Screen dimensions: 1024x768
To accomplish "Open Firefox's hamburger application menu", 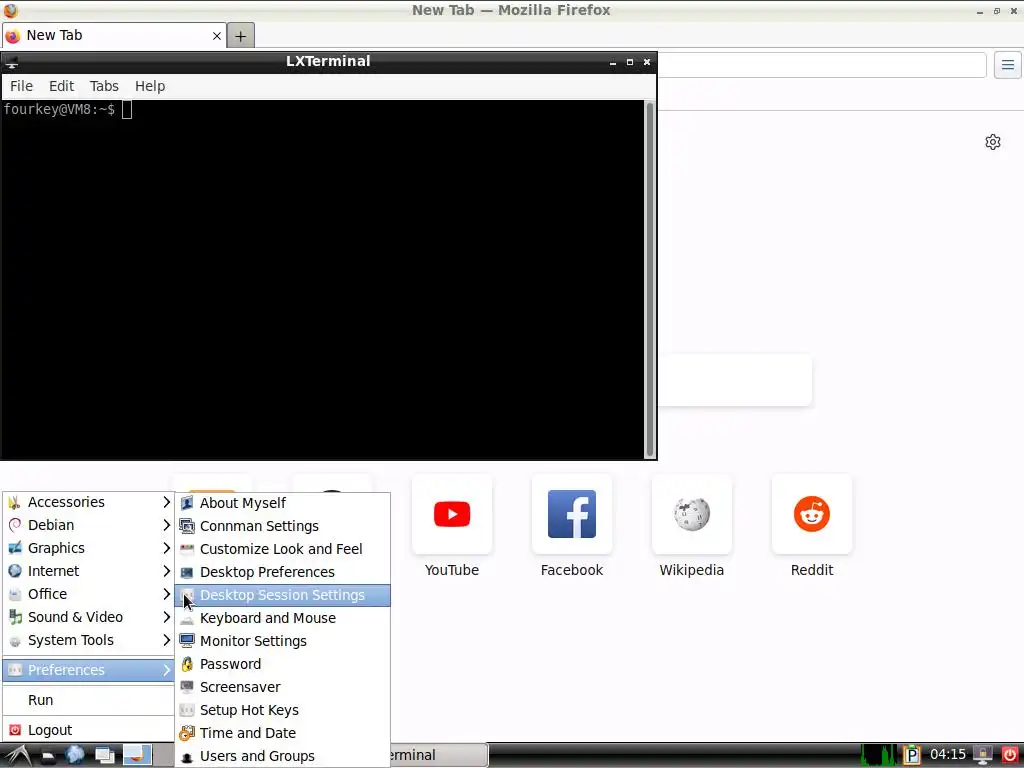I will [1008, 65].
